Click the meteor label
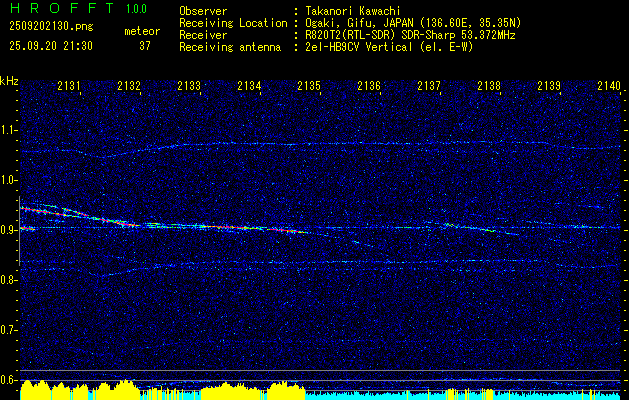This screenshot has width=629, height=400. click(142, 31)
